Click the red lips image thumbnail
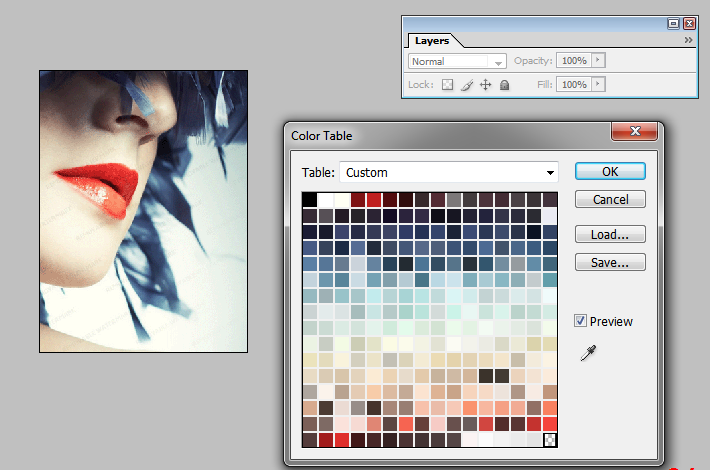The image size is (710, 470). click(x=144, y=211)
